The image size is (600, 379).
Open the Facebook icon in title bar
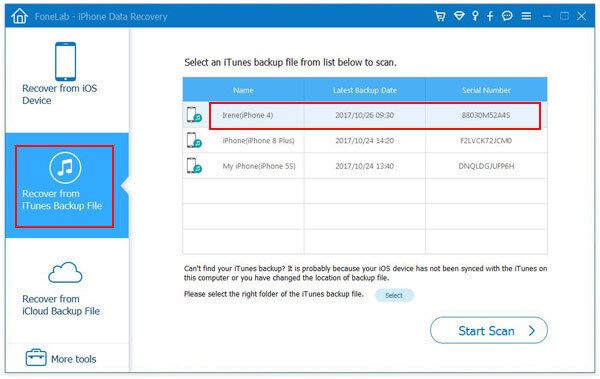coord(490,16)
